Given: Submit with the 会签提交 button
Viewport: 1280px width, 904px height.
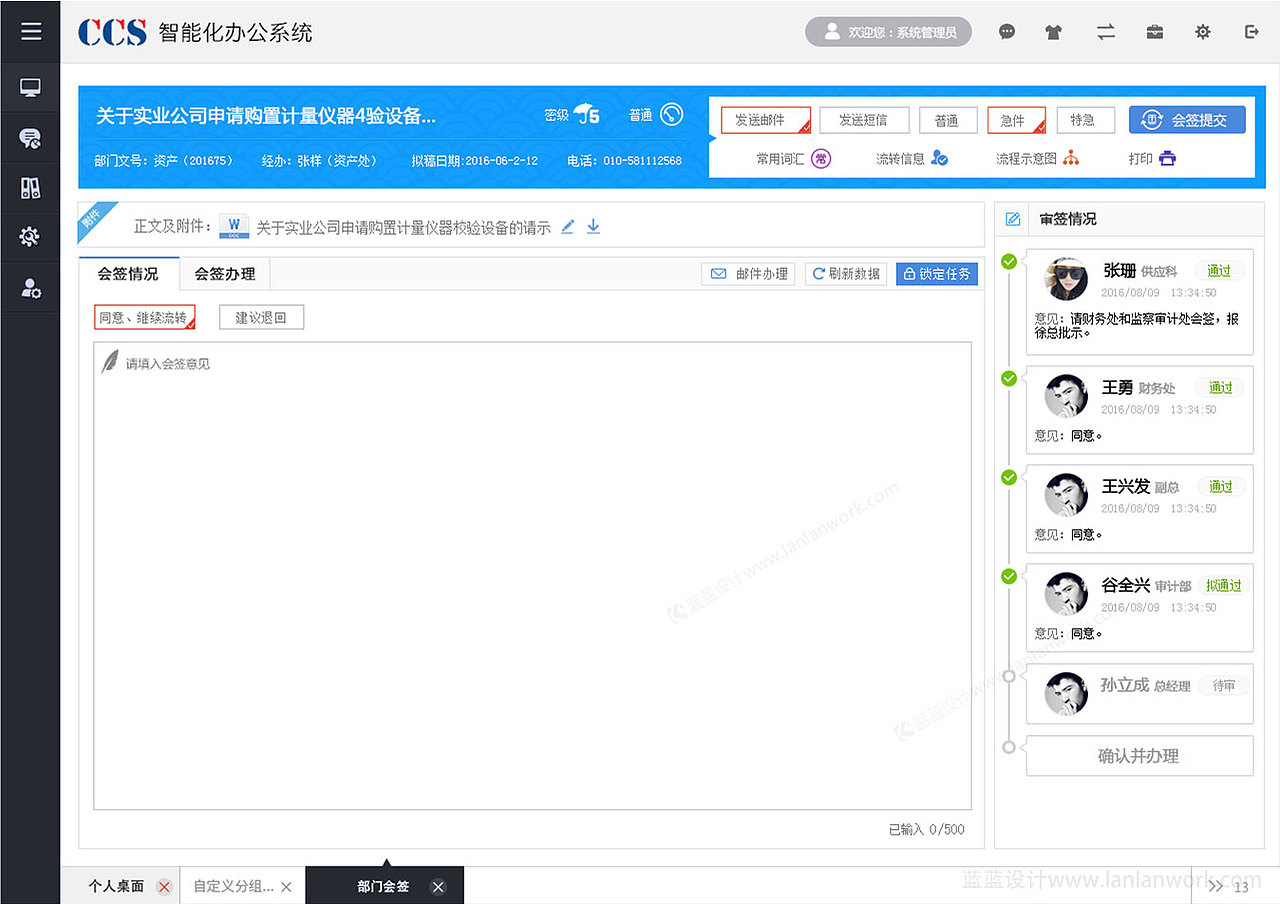Looking at the screenshot, I should click(1189, 119).
